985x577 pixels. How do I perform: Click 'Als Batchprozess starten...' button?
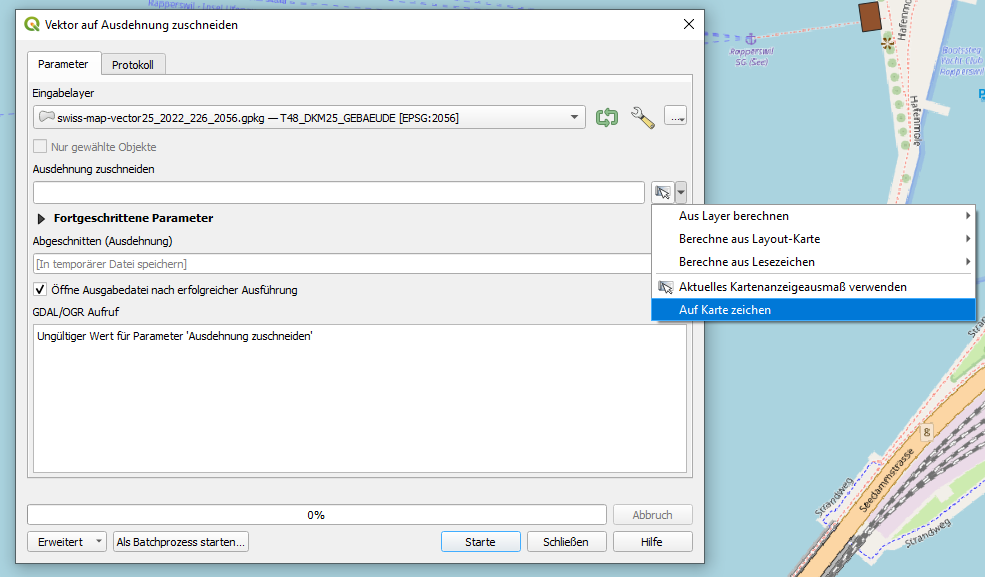[x=181, y=542]
